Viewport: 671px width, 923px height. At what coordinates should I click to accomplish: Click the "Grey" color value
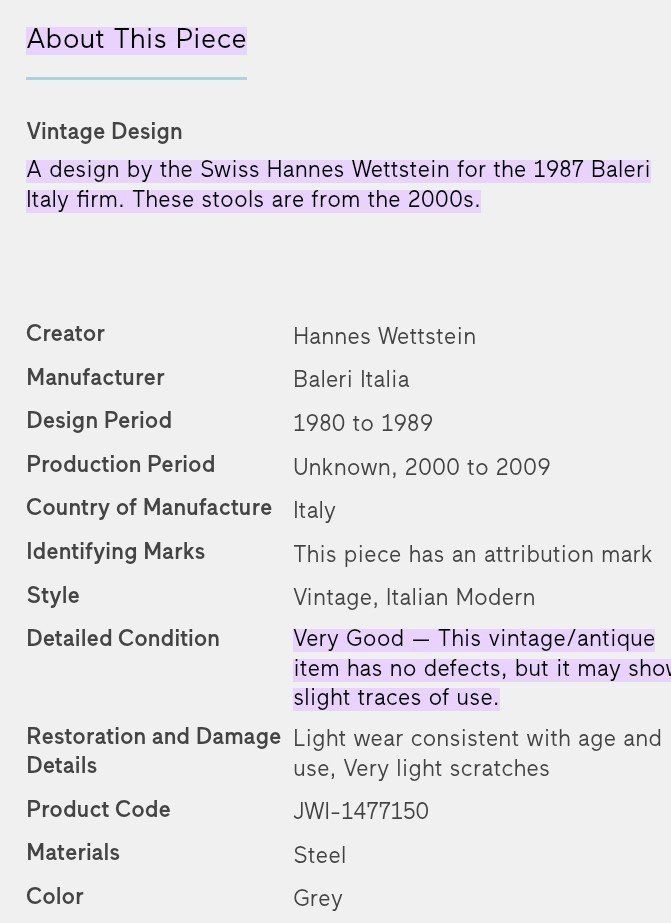[x=318, y=898]
